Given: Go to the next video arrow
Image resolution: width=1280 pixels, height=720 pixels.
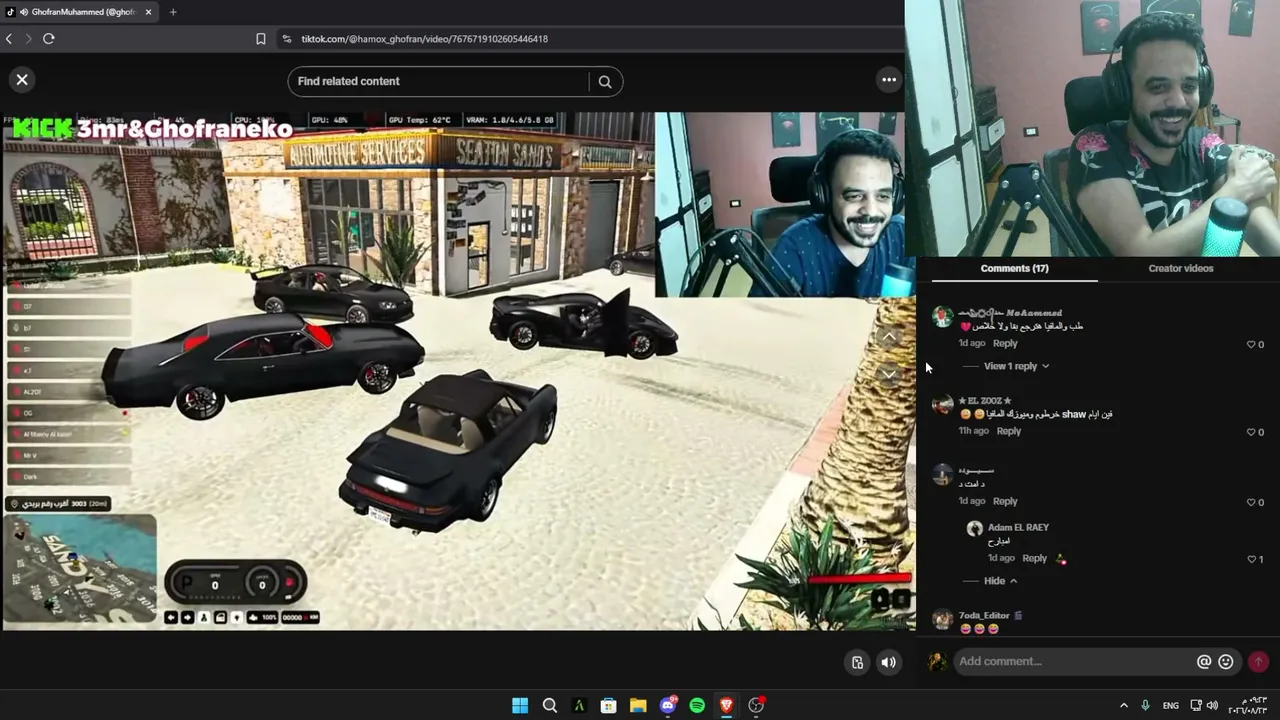Looking at the screenshot, I should click(x=889, y=374).
